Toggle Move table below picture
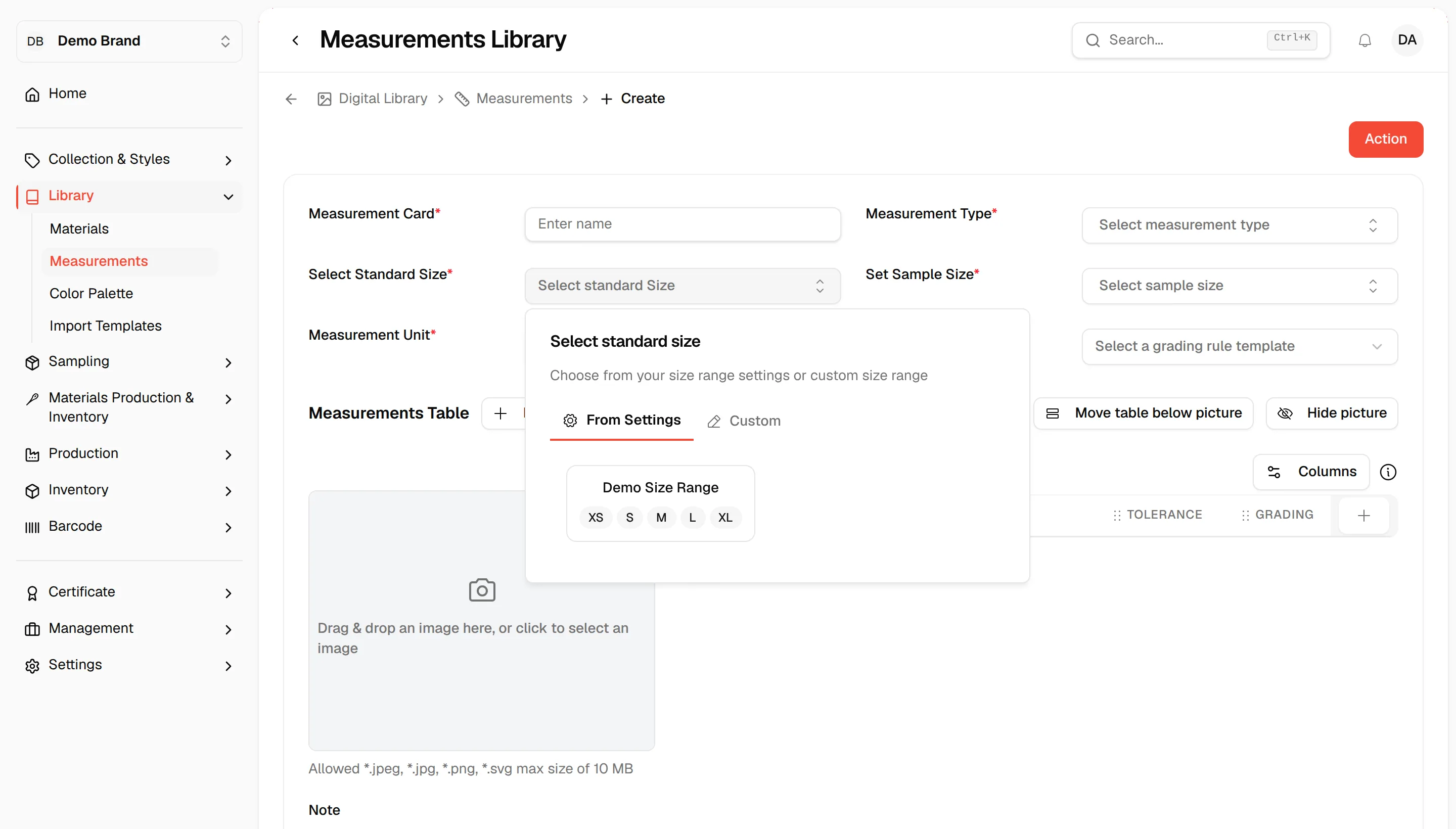Screen dimensions: 1456x829 tap(1143, 413)
